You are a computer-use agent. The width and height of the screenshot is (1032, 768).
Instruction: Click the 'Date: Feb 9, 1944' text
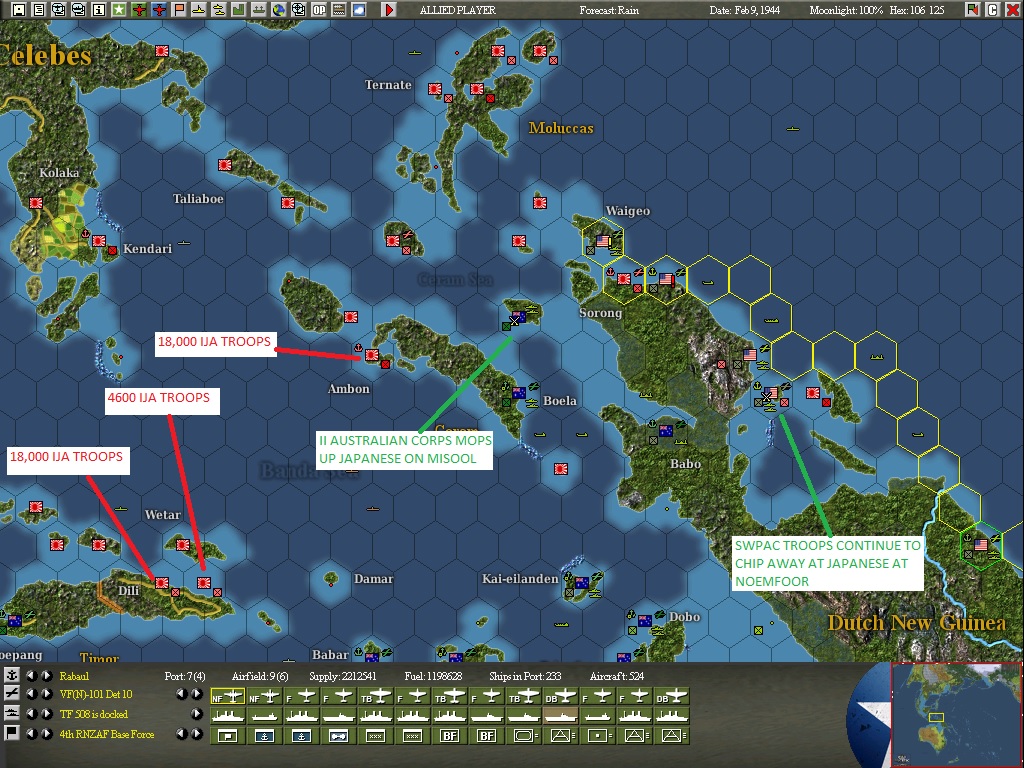[744, 10]
